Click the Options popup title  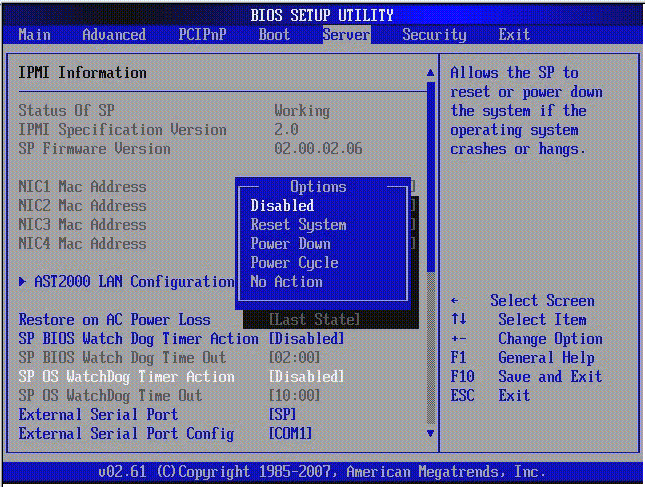click(x=318, y=187)
